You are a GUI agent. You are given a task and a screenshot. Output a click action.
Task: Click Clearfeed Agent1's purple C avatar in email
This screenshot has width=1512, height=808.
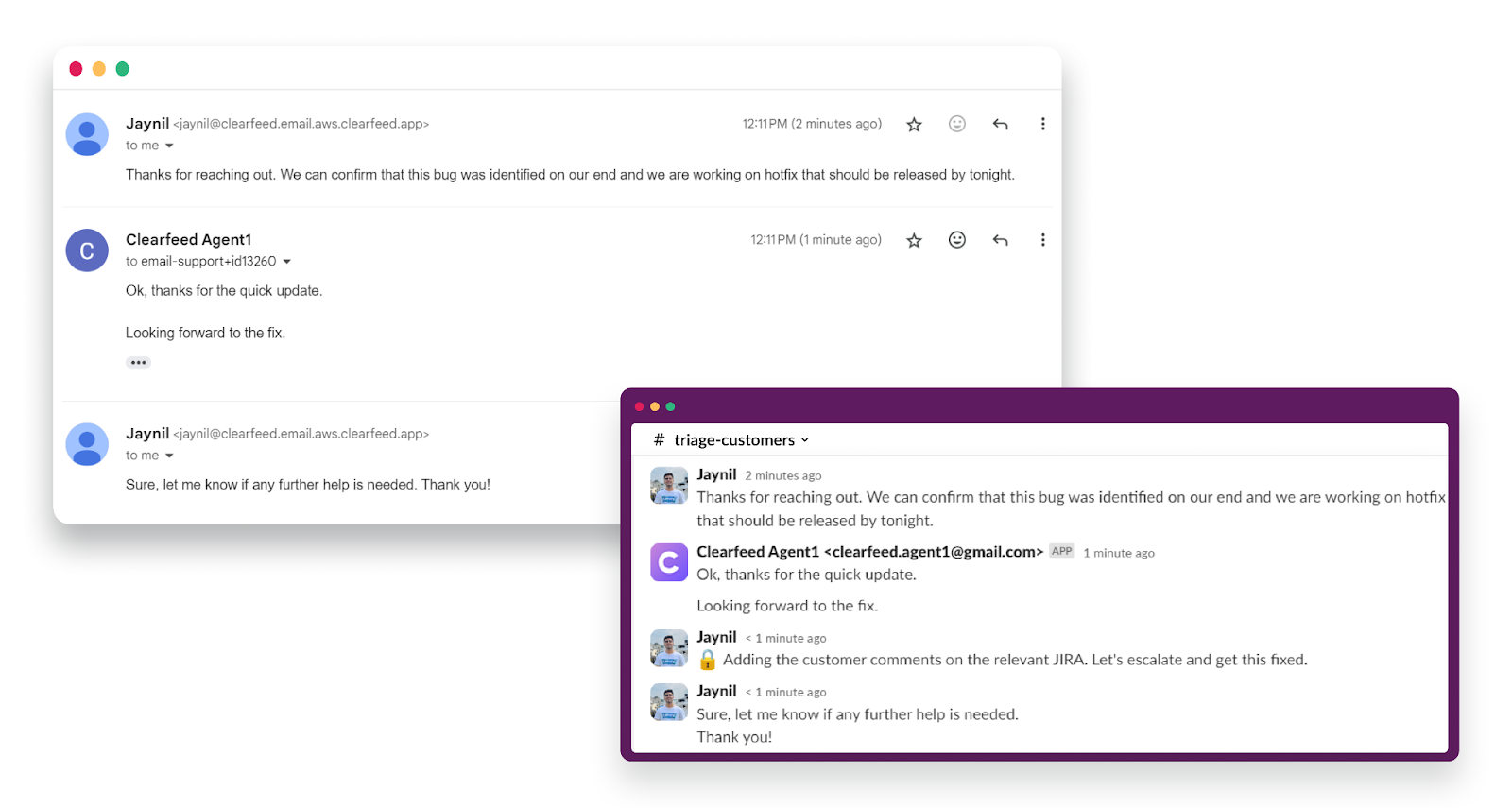(x=87, y=250)
